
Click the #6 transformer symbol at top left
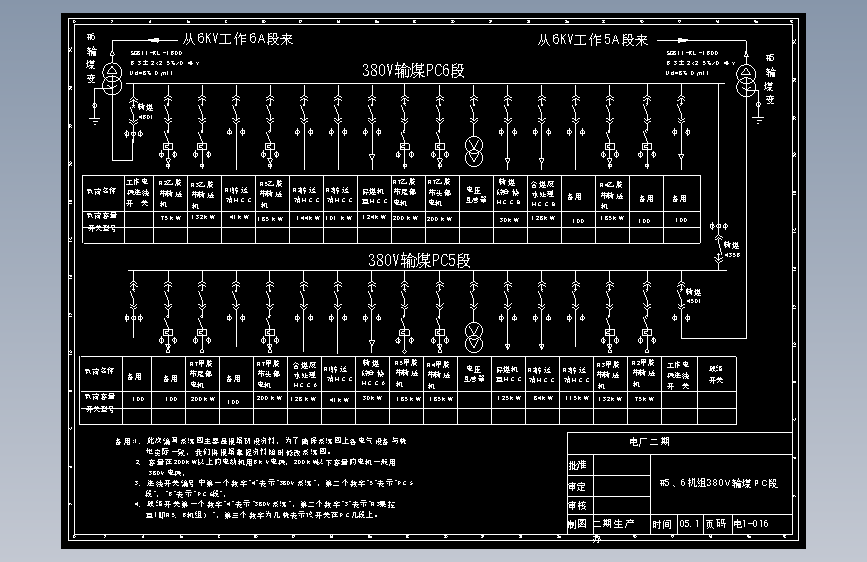coord(112,79)
